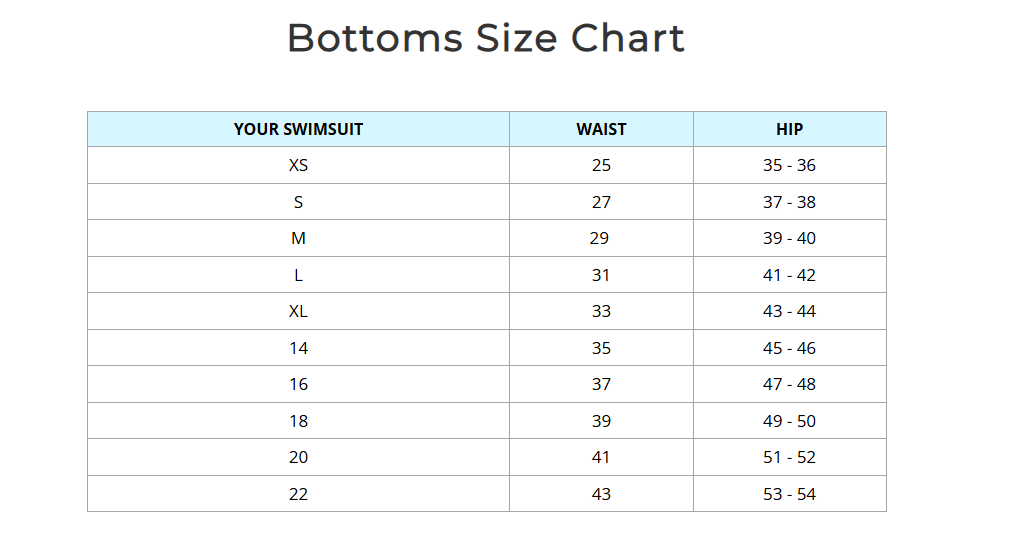This screenshot has height=536, width=1011.
Task: Click size 16 in the swimsuit column
Action: point(298,385)
